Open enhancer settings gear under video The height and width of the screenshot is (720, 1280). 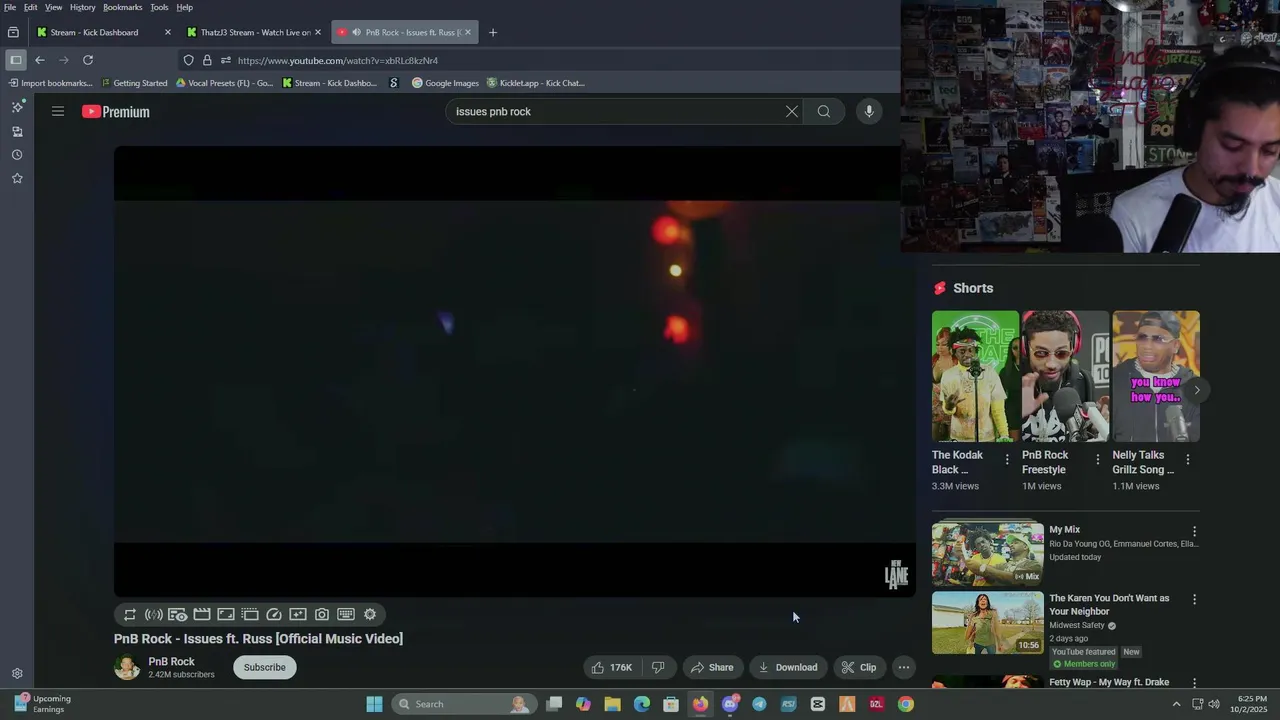click(x=370, y=615)
